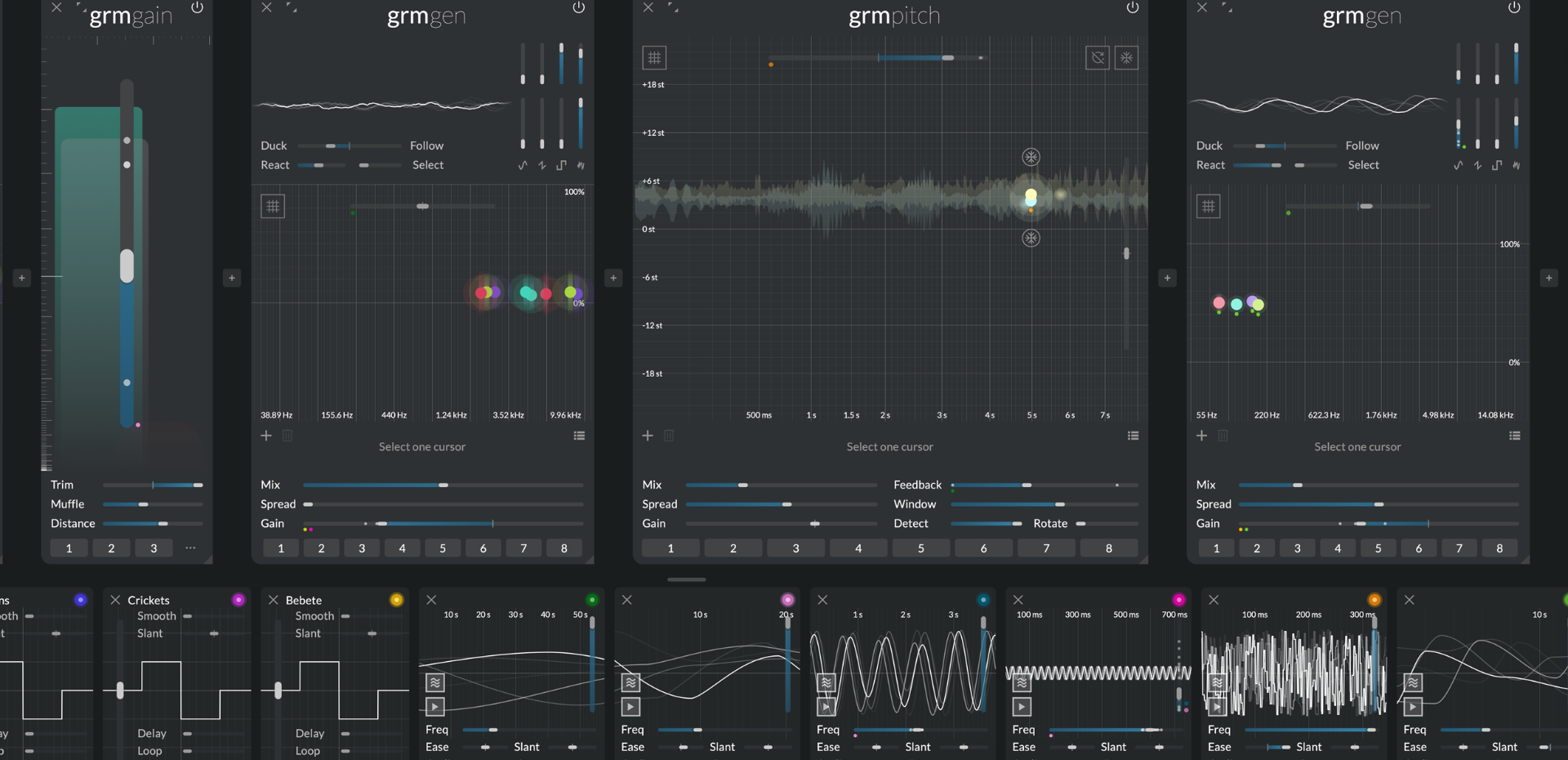Image resolution: width=1568 pixels, height=760 pixels.
Task: Click the magenta color dot on Crickets
Action: point(238,600)
